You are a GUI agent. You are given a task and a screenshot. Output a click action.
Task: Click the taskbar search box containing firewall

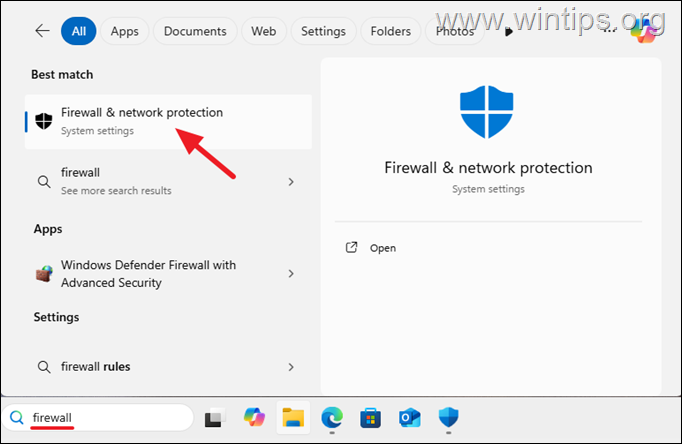point(100,417)
